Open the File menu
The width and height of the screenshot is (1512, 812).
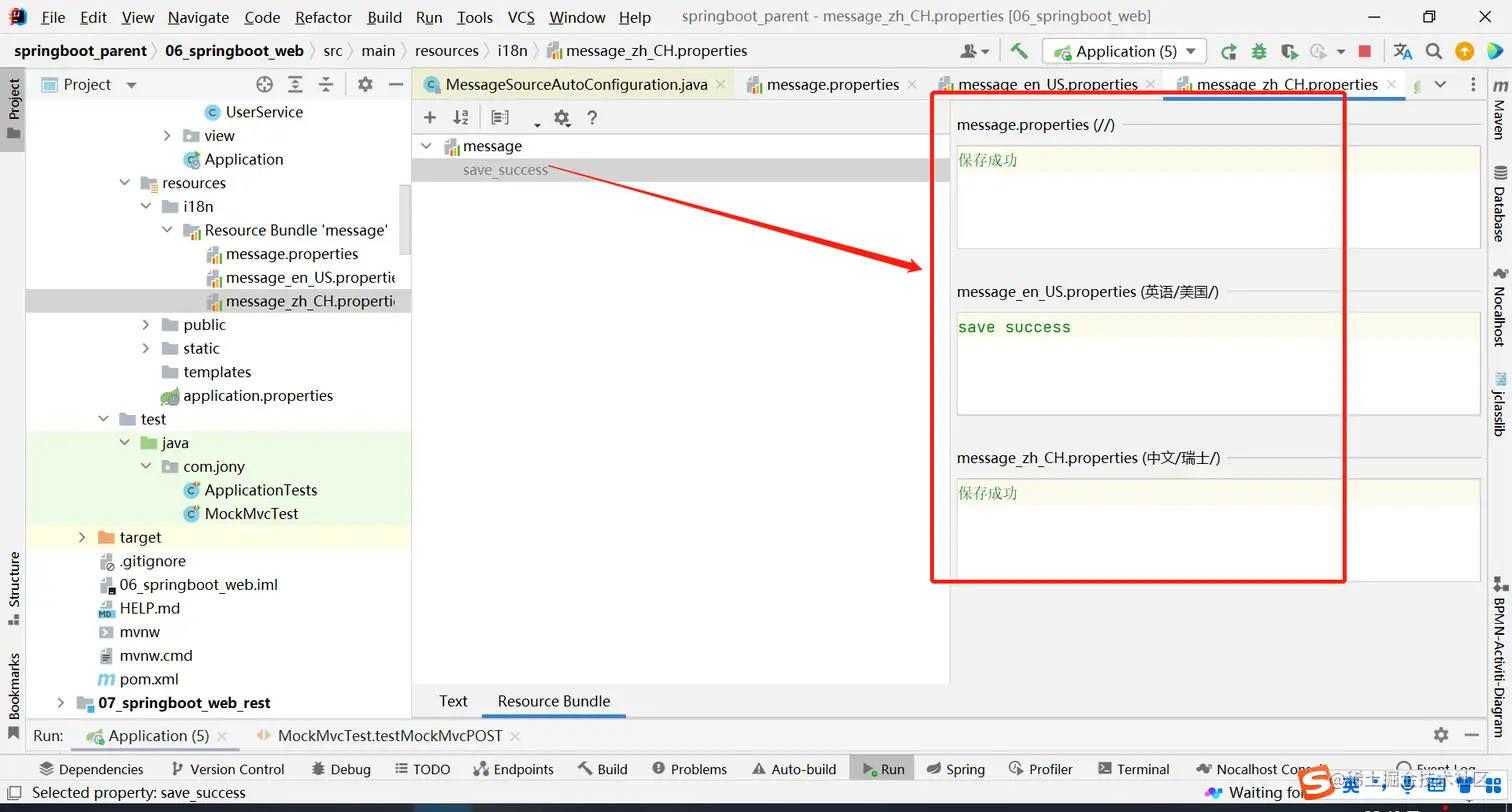pos(53,17)
